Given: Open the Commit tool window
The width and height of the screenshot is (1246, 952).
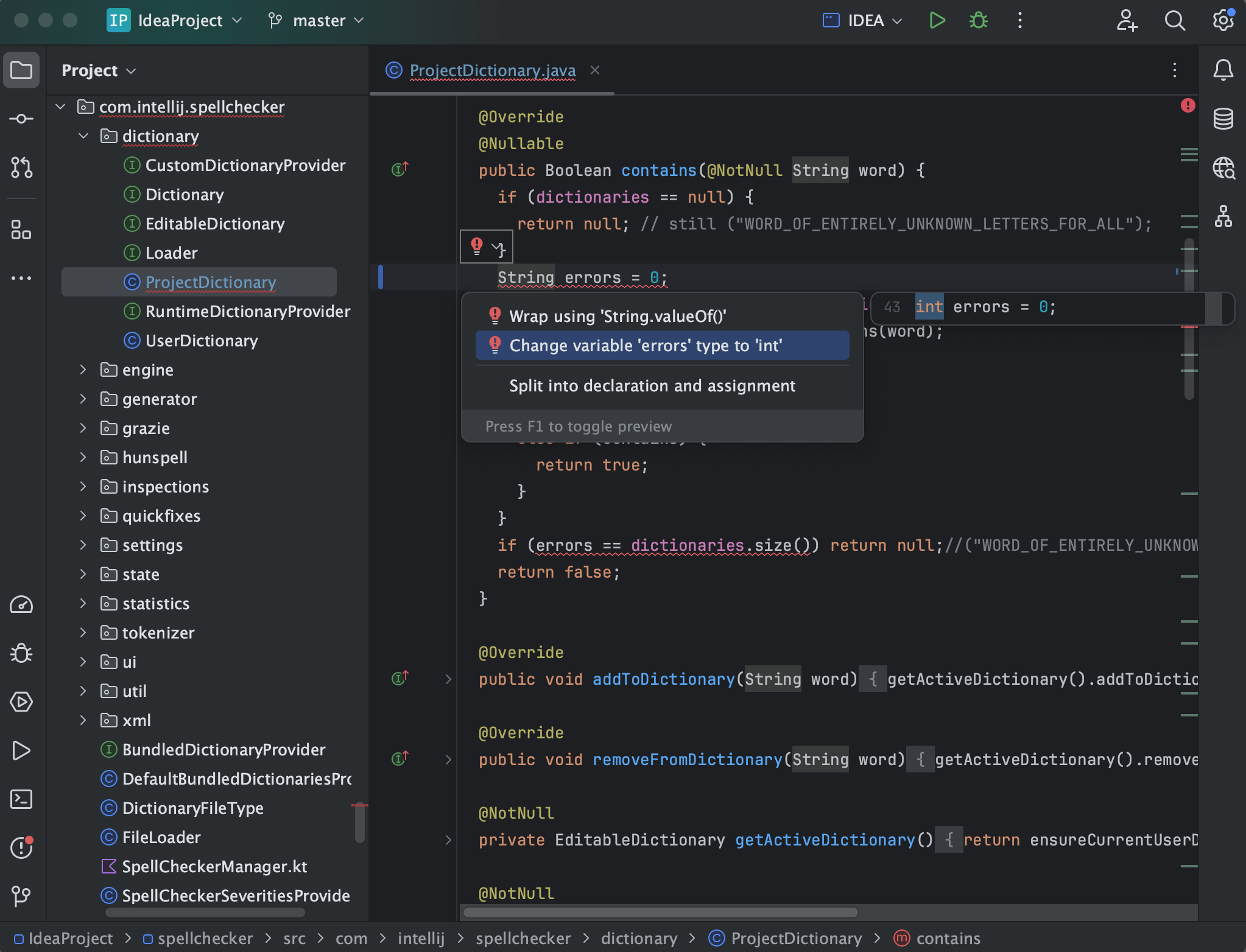Looking at the screenshot, I should pos(22,119).
